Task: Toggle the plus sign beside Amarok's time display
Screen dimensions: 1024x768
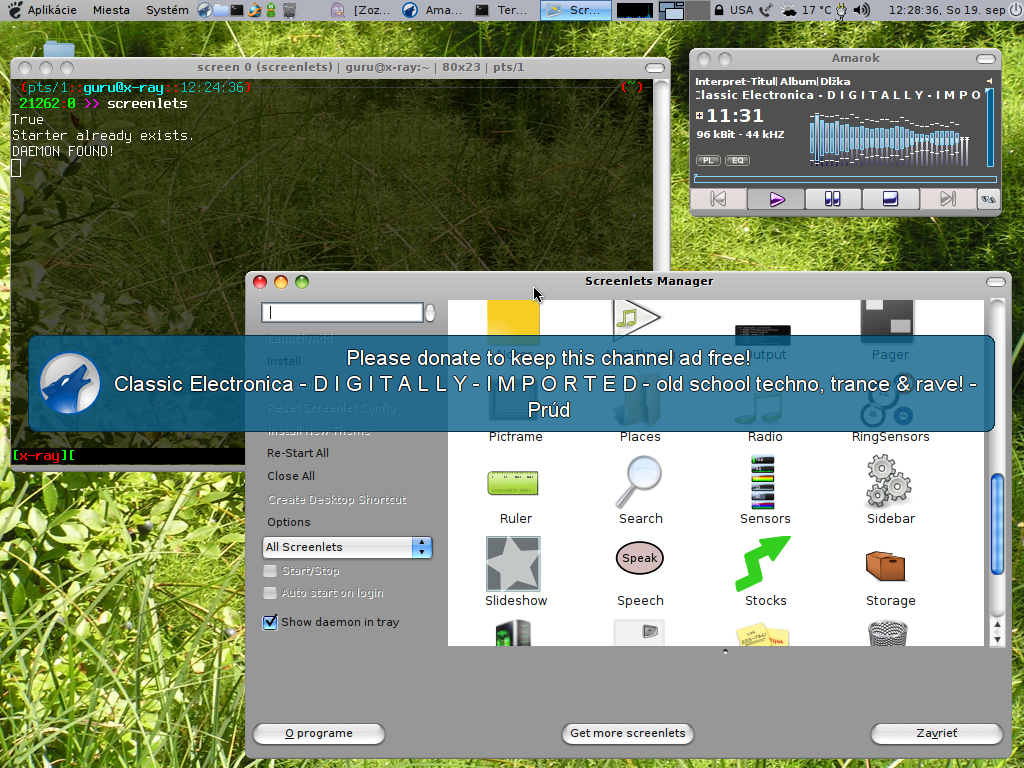Action: click(x=699, y=116)
